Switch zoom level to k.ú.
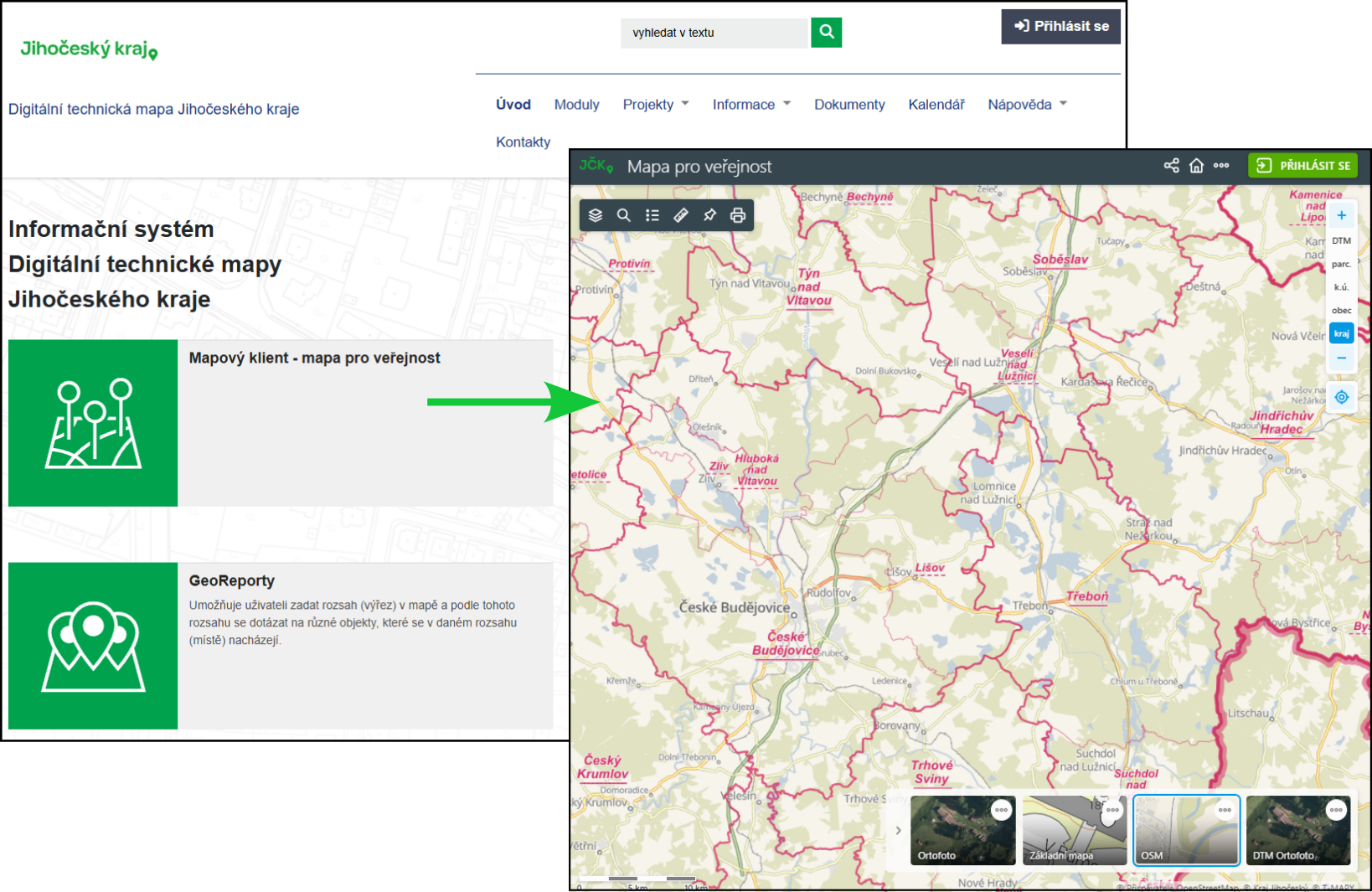This screenshot has height=892, width=1372. click(1342, 287)
